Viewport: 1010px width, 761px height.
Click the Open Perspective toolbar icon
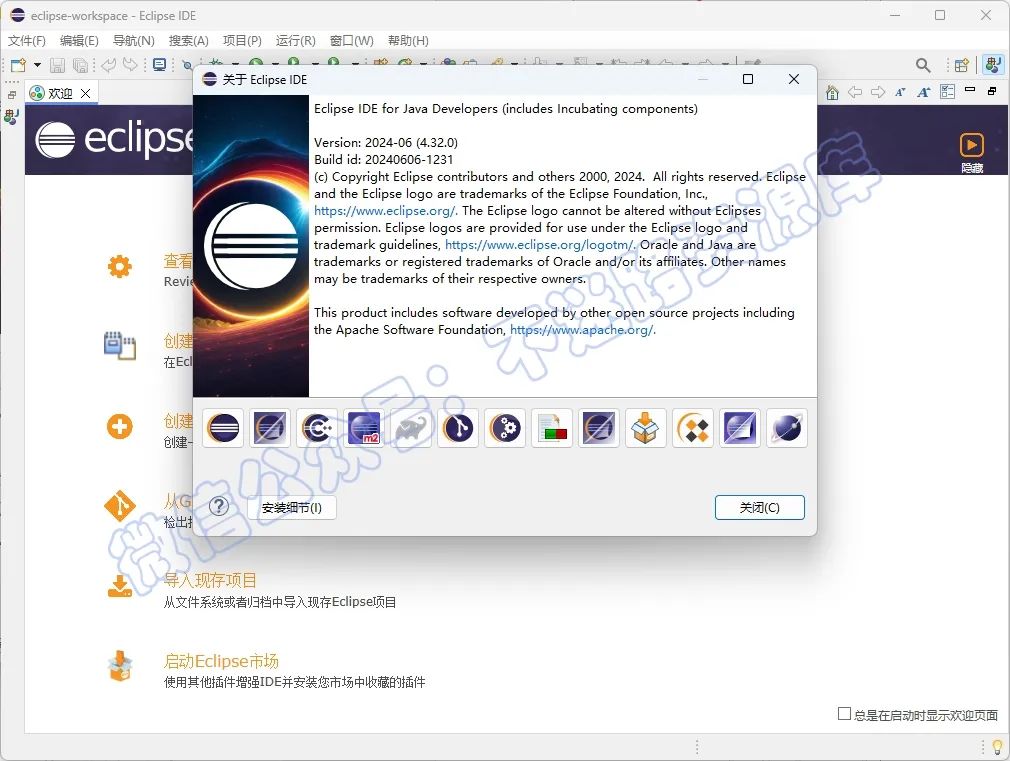(962, 65)
